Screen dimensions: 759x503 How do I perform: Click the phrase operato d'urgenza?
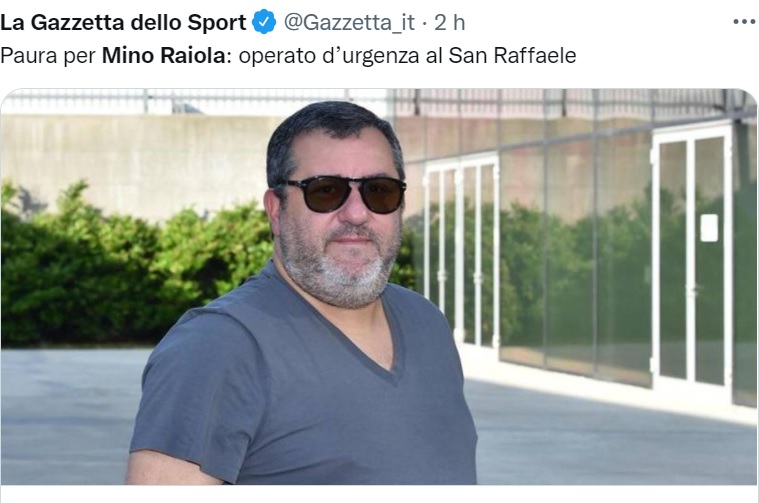coord(329,56)
